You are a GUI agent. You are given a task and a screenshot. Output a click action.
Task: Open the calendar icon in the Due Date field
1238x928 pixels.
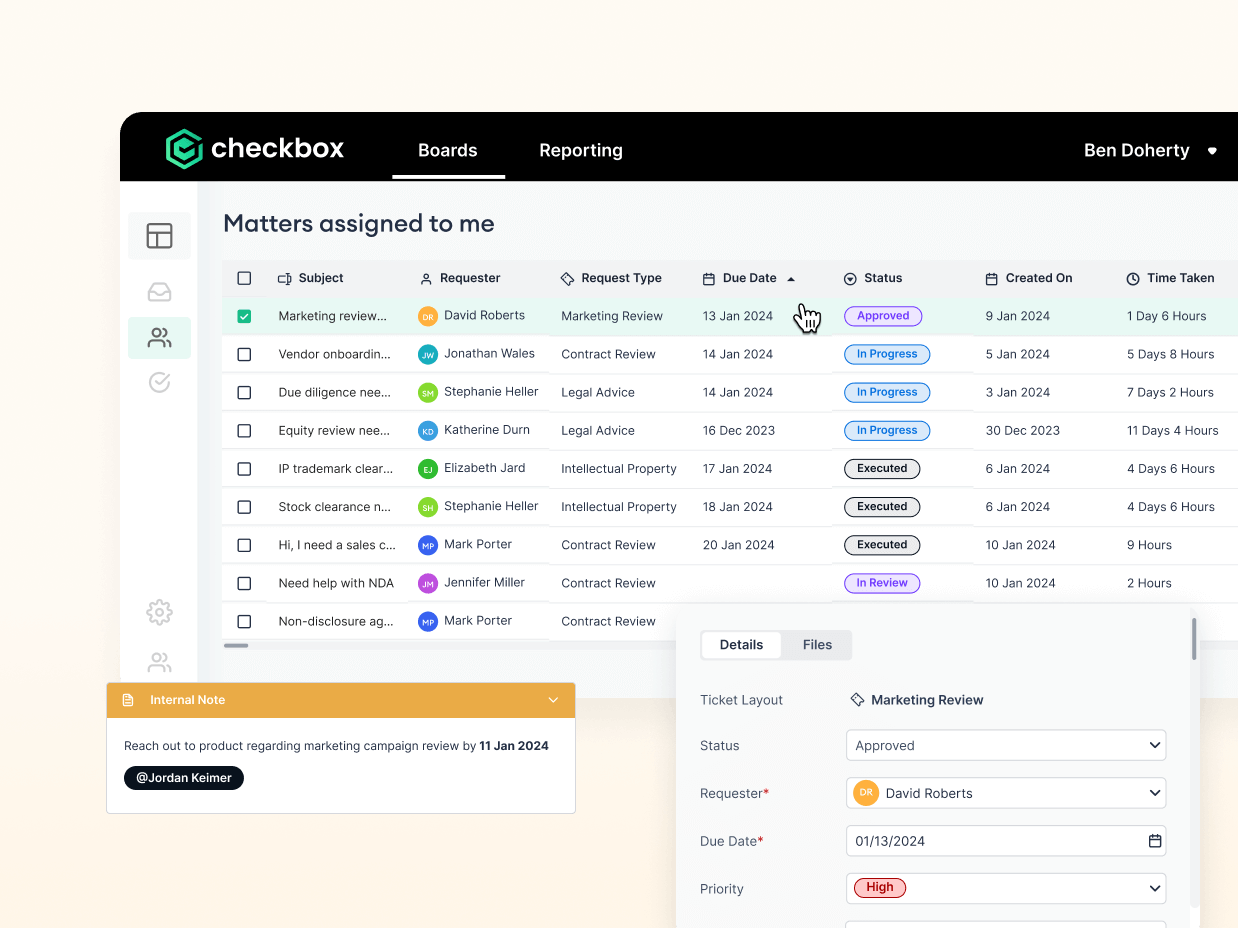point(1152,841)
